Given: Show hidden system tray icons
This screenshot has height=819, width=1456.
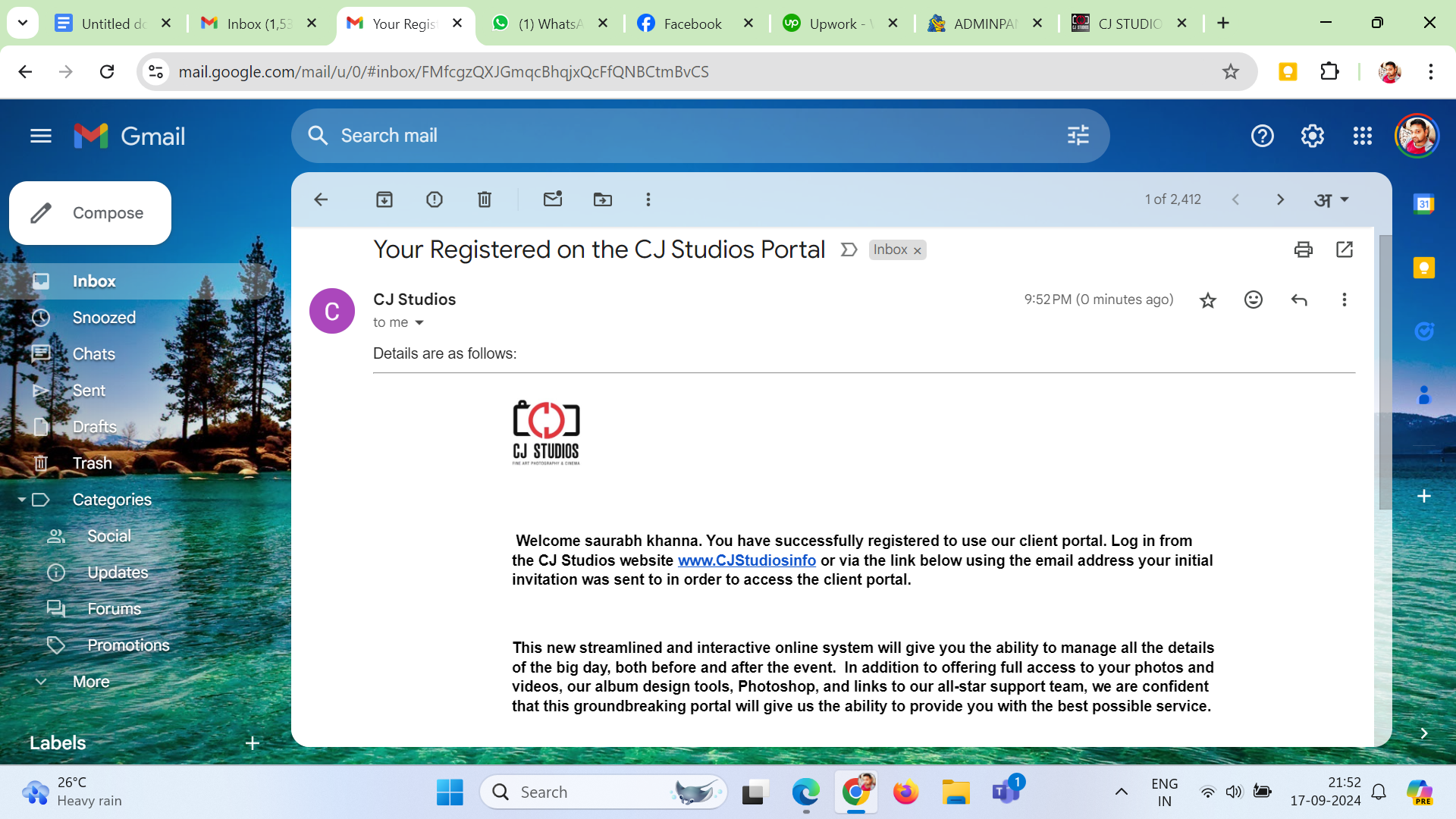Looking at the screenshot, I should (1121, 792).
